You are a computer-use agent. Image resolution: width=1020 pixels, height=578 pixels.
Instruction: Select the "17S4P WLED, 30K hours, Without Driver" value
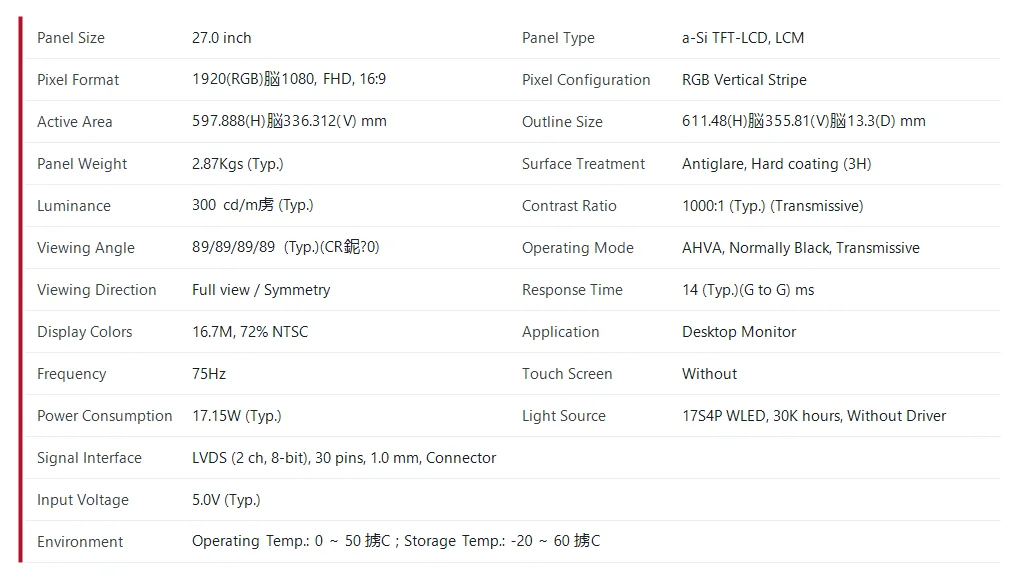pyautogui.click(x=814, y=416)
